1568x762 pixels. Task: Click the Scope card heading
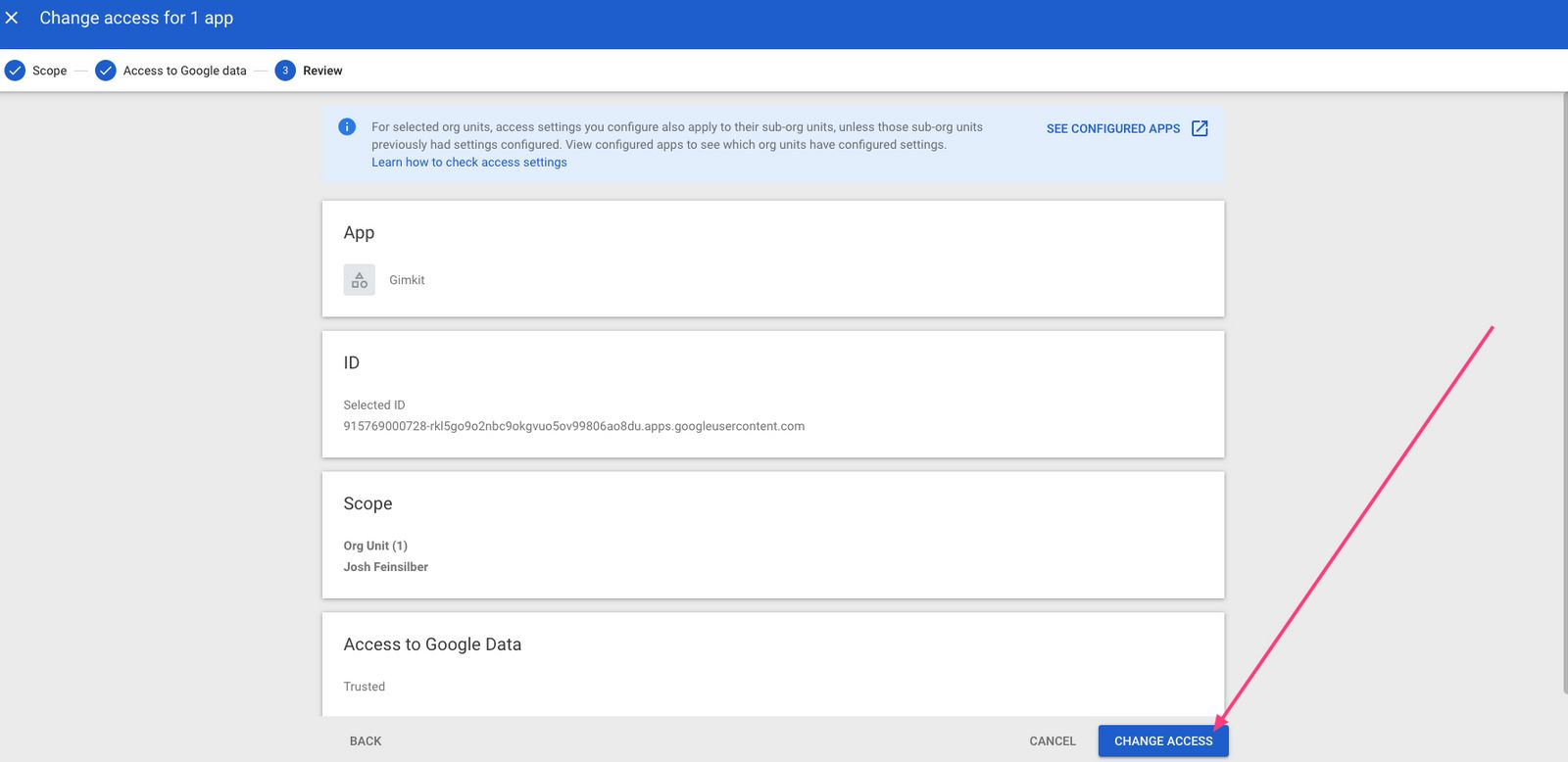tap(367, 503)
